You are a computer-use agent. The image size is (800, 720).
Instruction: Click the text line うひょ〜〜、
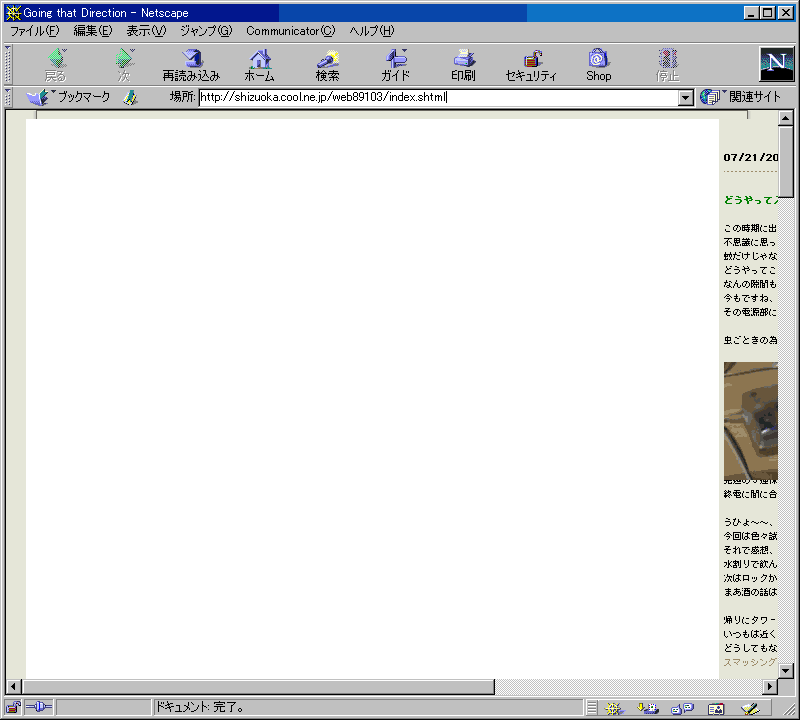click(x=749, y=522)
